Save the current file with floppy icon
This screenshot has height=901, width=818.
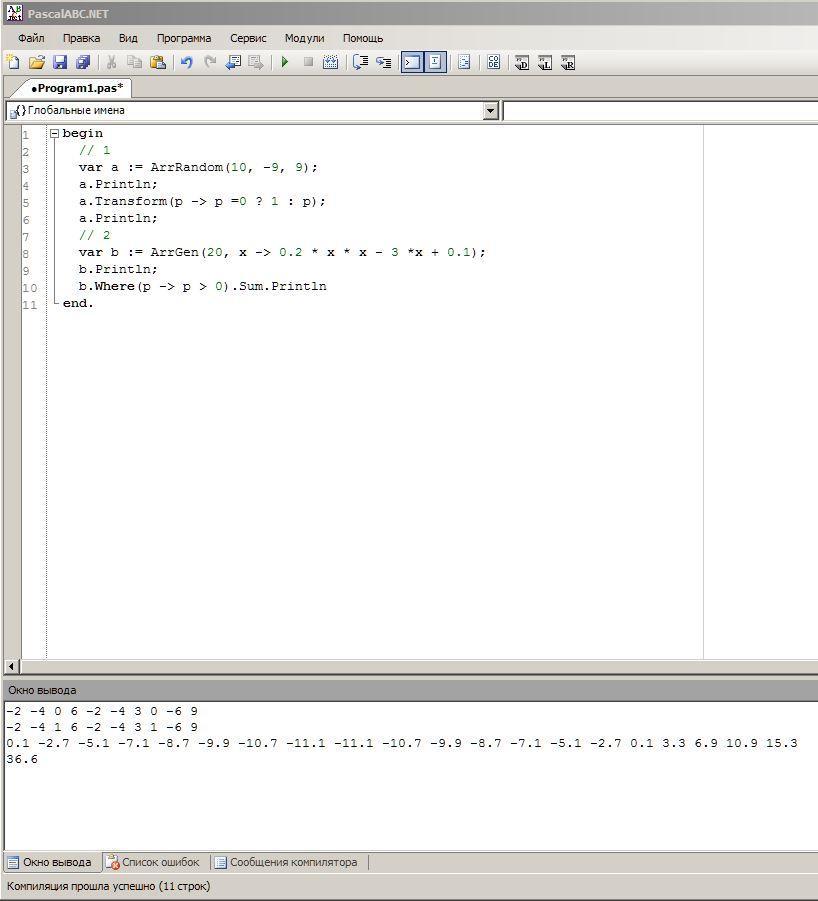60,62
